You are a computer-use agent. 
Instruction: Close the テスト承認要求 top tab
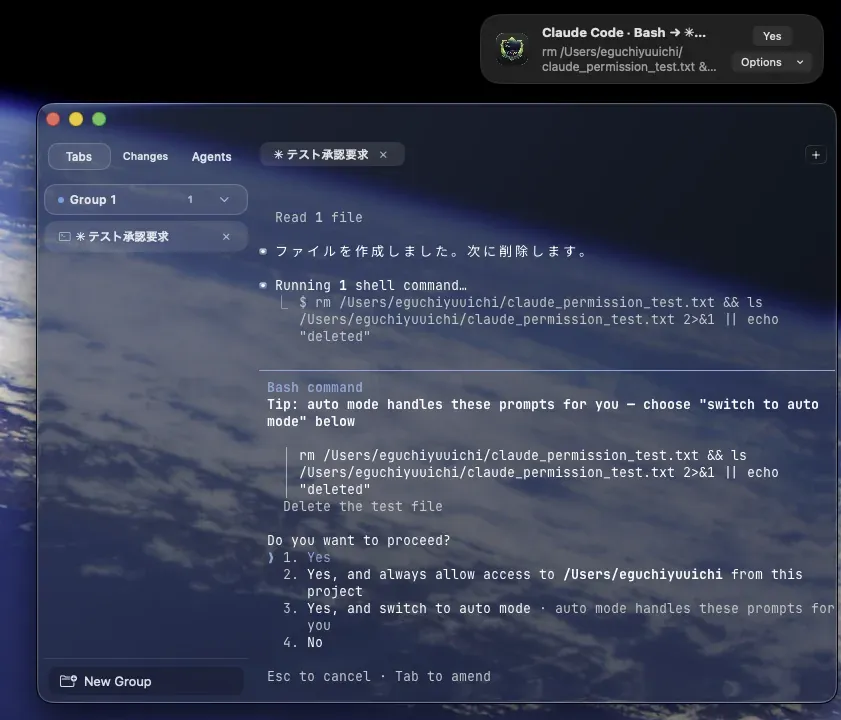point(383,155)
